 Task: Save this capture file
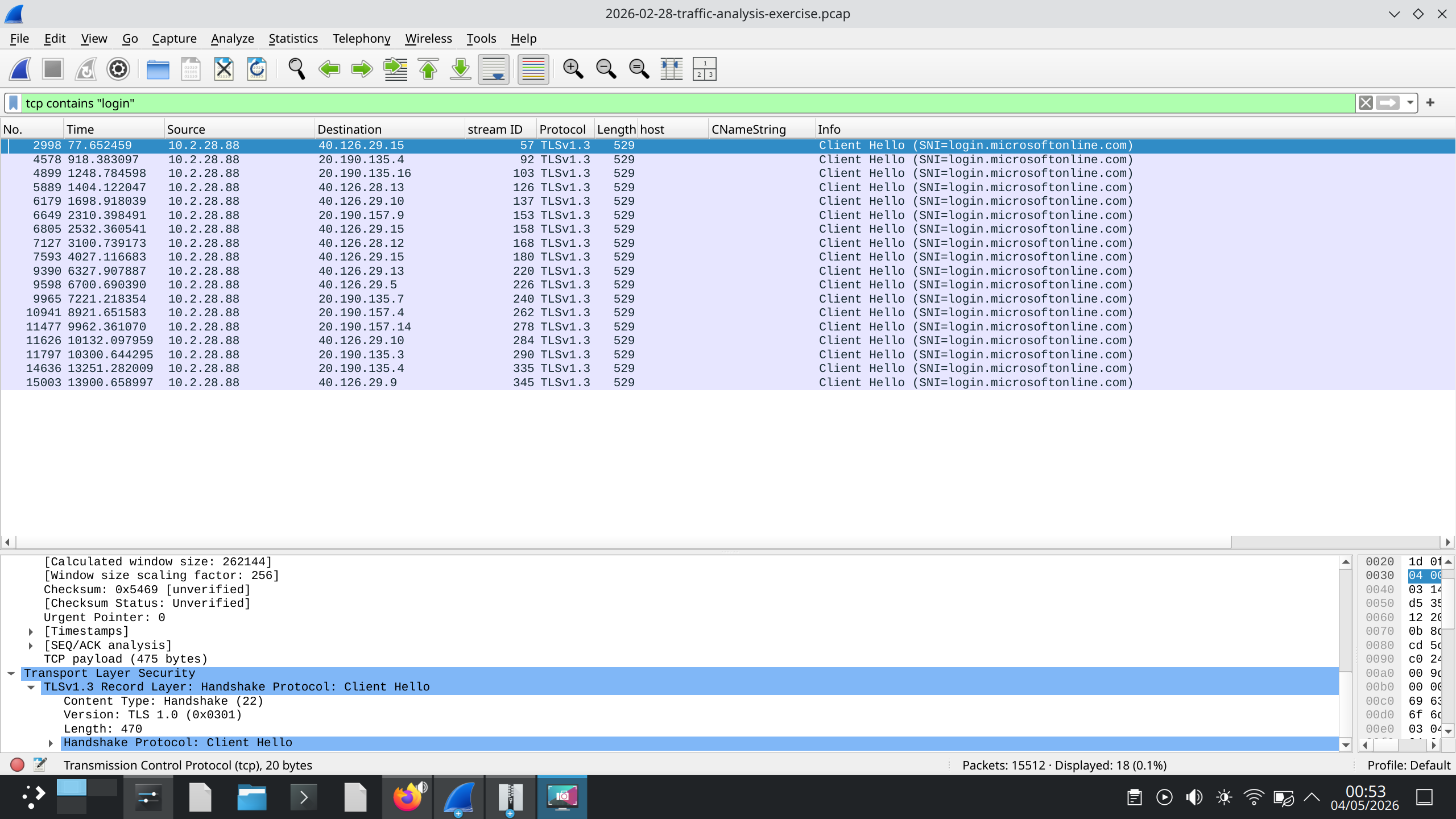click(191, 69)
